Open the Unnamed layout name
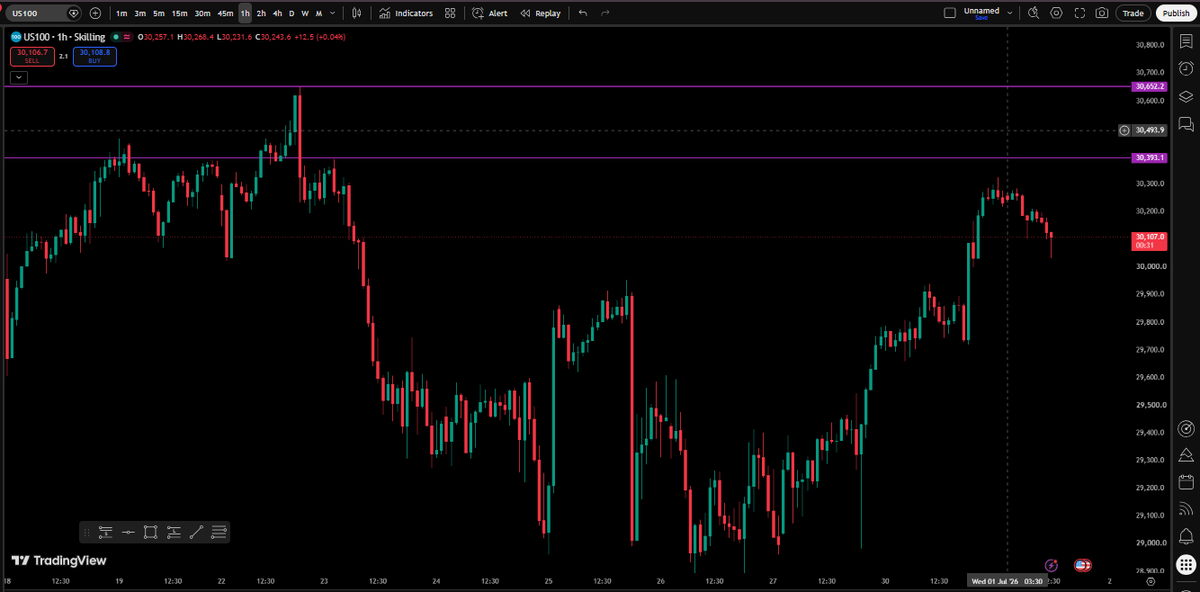The height and width of the screenshot is (592, 1200). [981, 13]
